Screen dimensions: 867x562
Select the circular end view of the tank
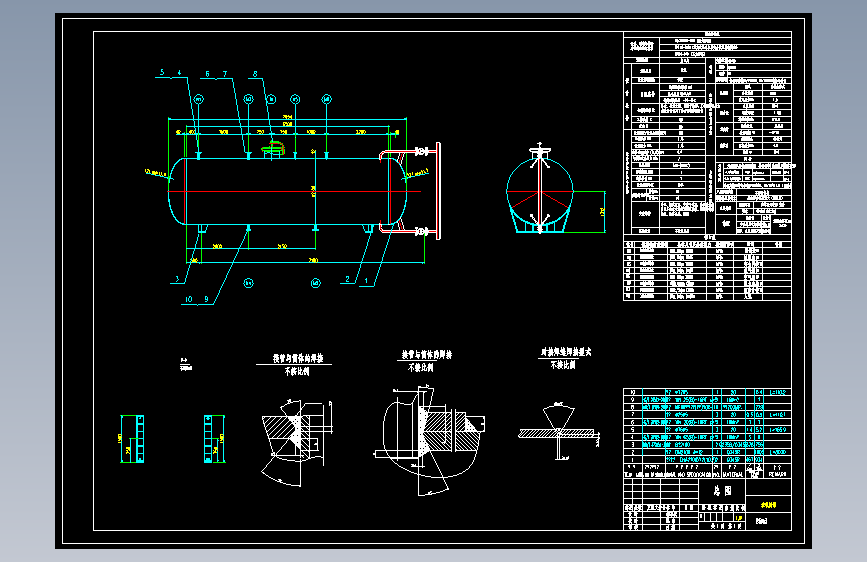pos(540,191)
